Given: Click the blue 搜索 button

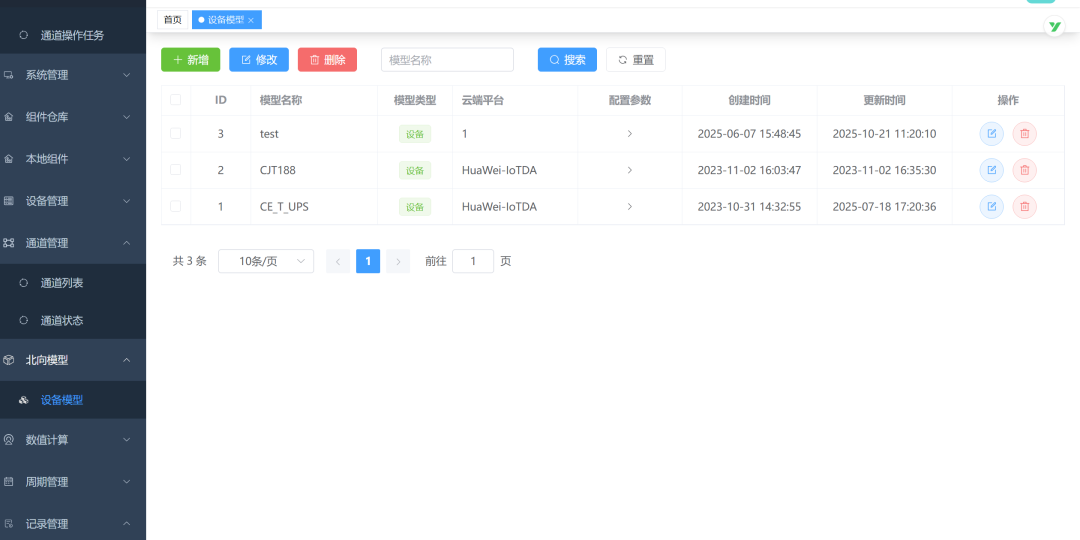Looking at the screenshot, I should point(567,60).
